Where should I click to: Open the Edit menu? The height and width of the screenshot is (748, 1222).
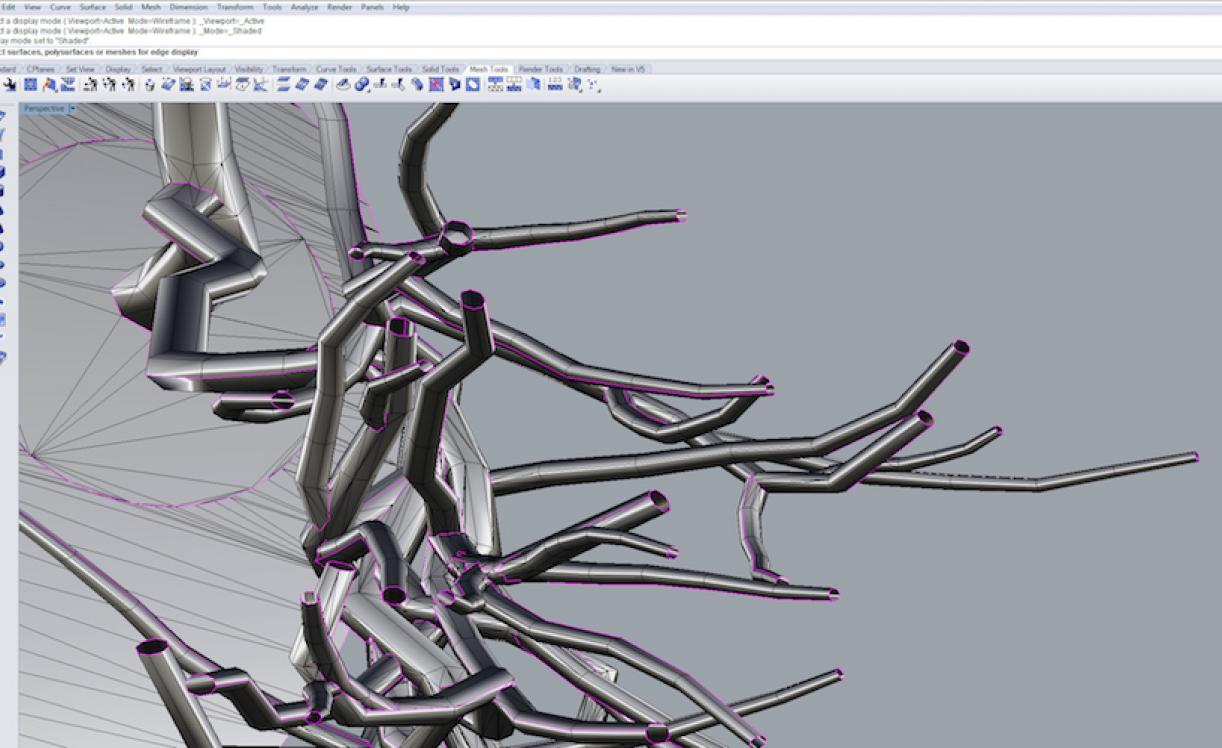point(8,7)
